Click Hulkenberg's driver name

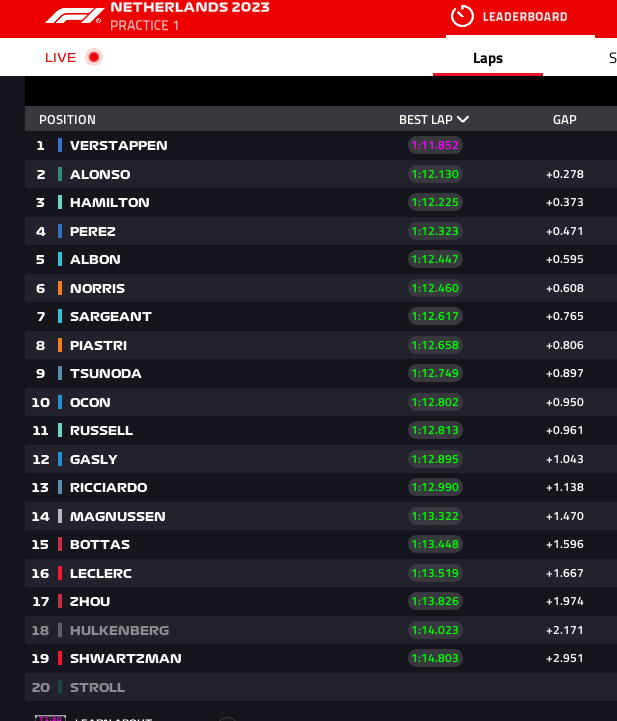pos(120,630)
